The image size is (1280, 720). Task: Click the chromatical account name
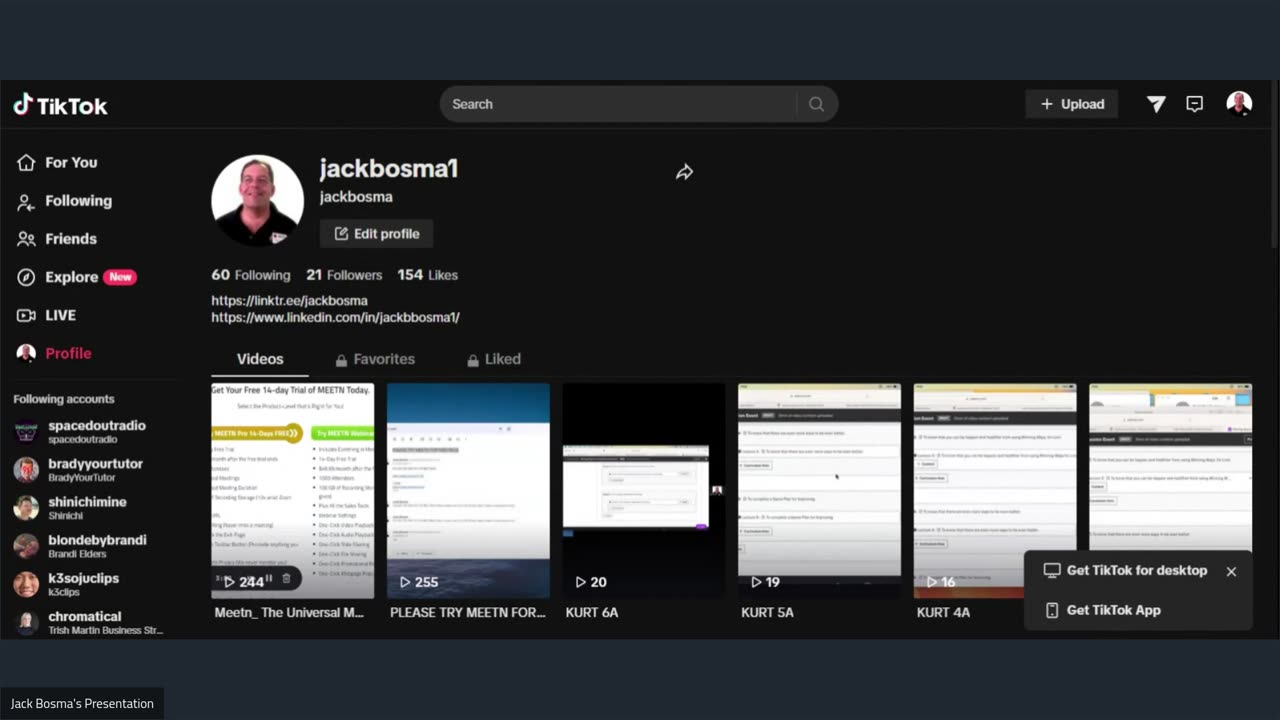[x=85, y=616]
